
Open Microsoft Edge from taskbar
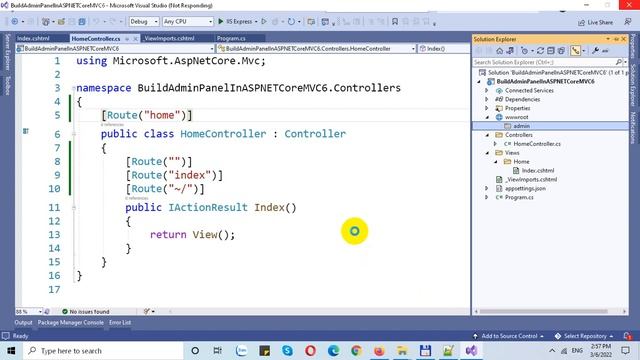[x=333, y=351]
